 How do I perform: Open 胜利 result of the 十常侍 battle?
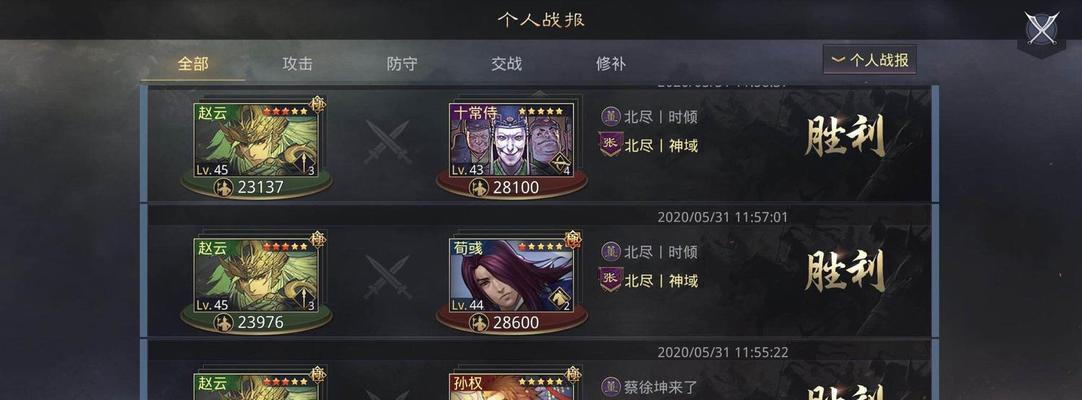click(x=845, y=135)
